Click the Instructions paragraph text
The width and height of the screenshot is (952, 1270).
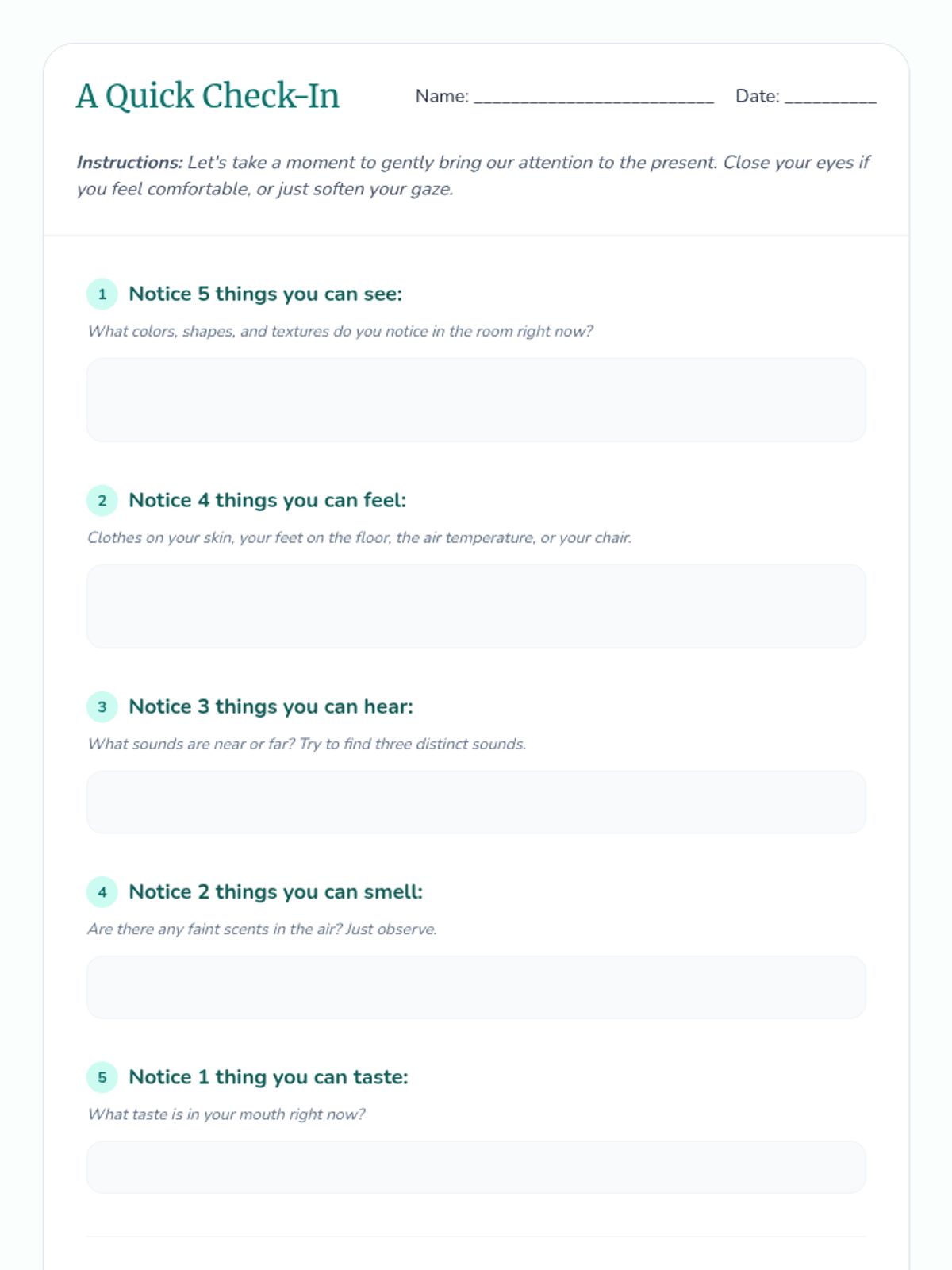474,175
